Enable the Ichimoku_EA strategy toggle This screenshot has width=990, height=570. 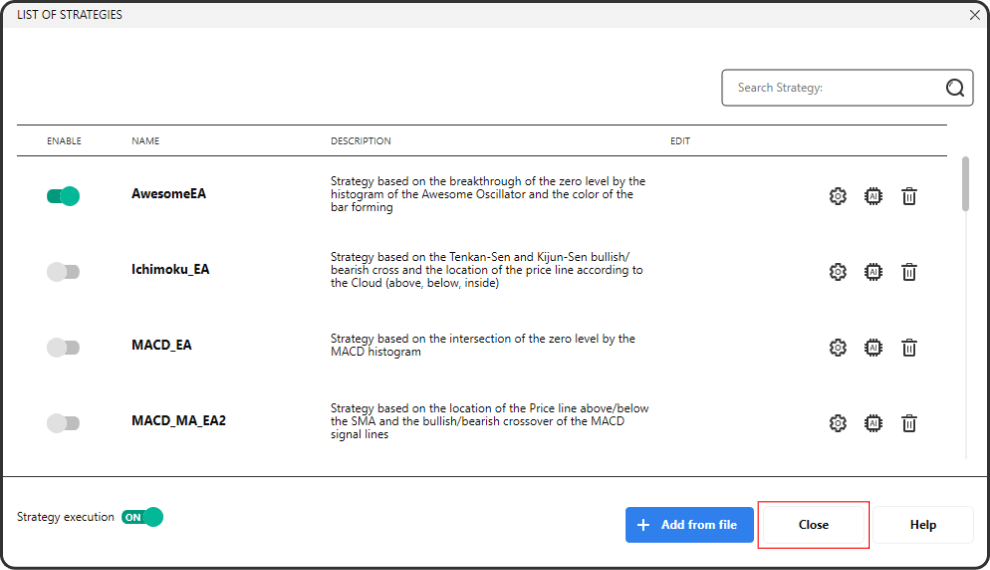[63, 272]
